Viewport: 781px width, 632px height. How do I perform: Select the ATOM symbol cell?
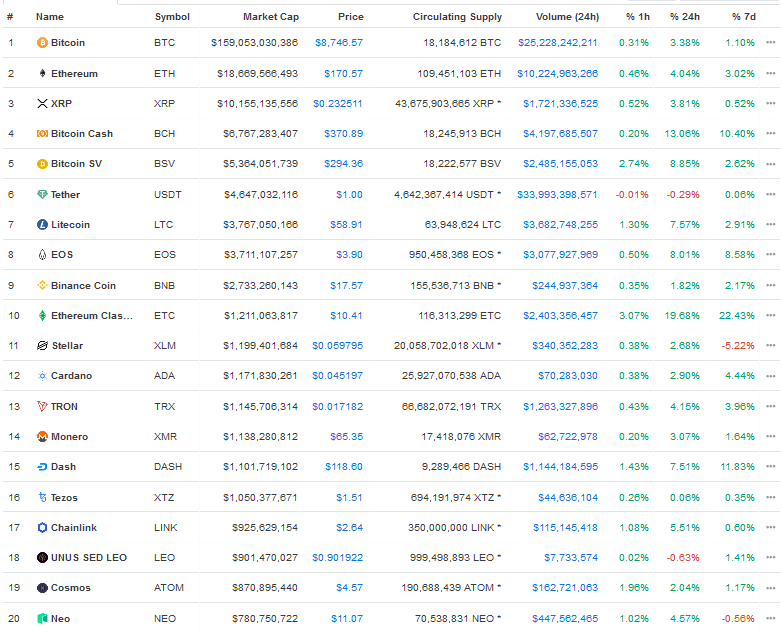pos(169,588)
